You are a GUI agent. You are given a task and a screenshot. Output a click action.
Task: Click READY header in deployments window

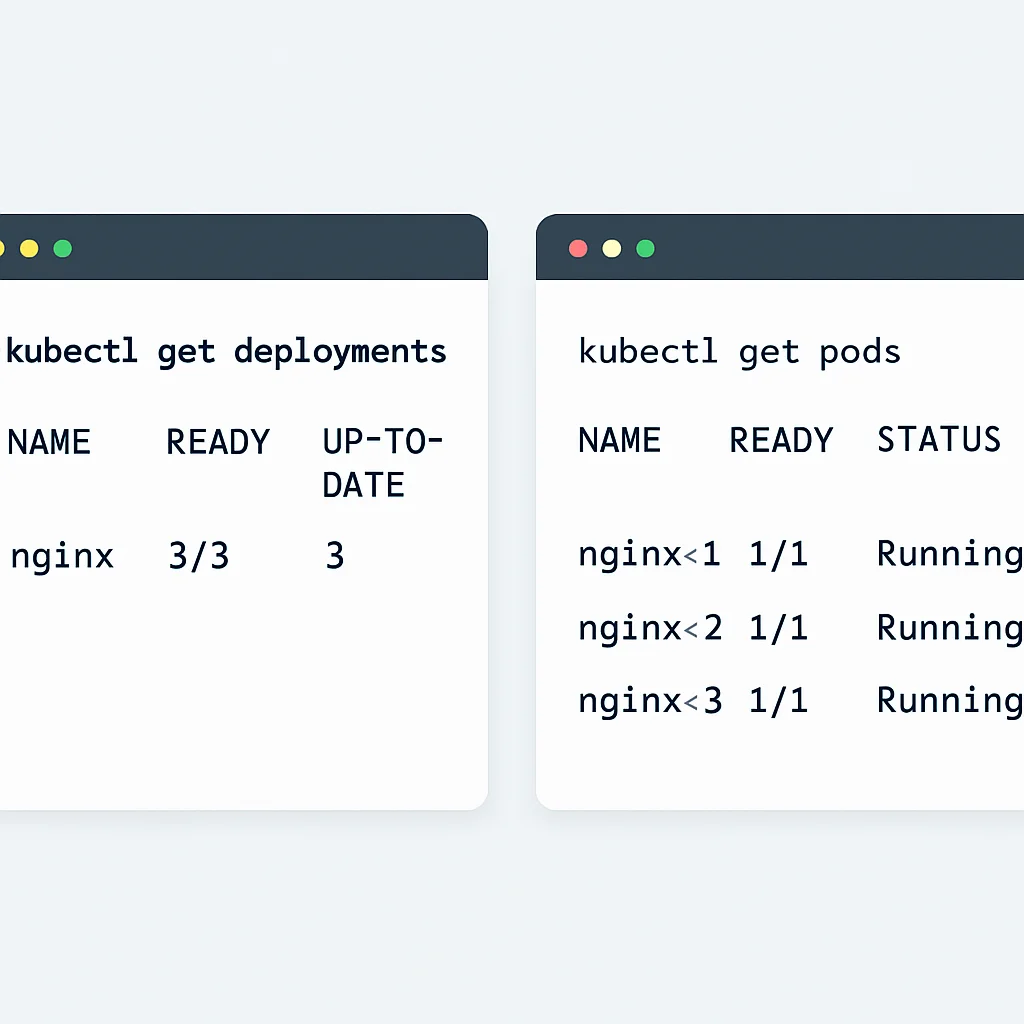[x=217, y=442]
